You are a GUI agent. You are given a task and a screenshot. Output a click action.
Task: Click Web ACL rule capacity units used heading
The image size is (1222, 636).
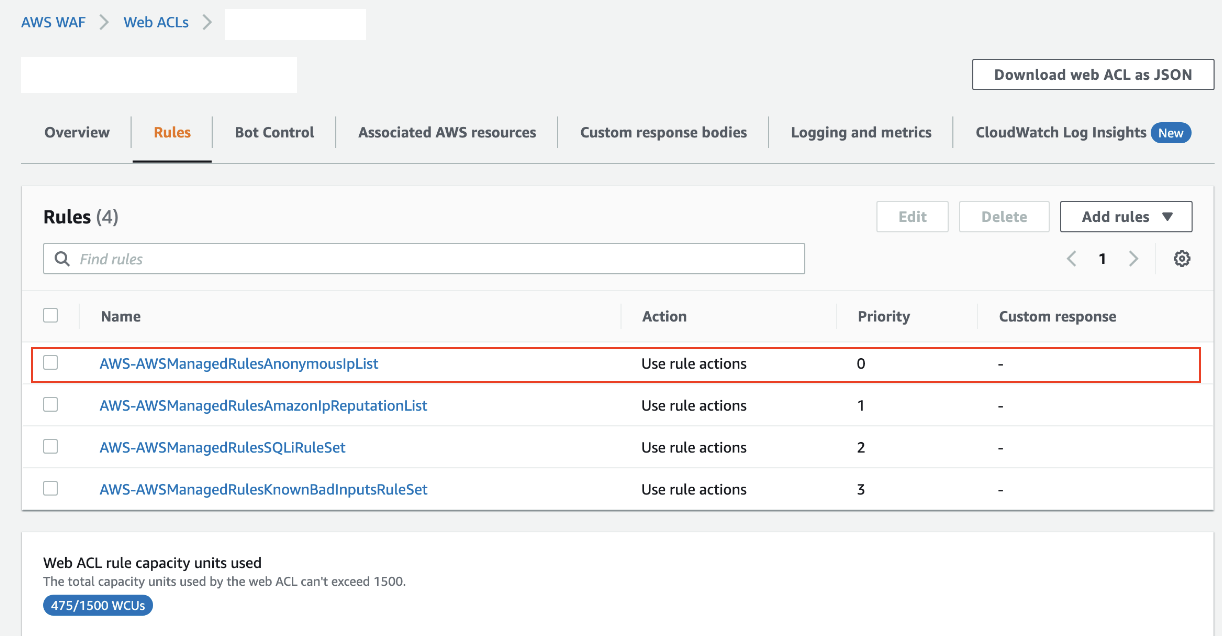(152, 563)
